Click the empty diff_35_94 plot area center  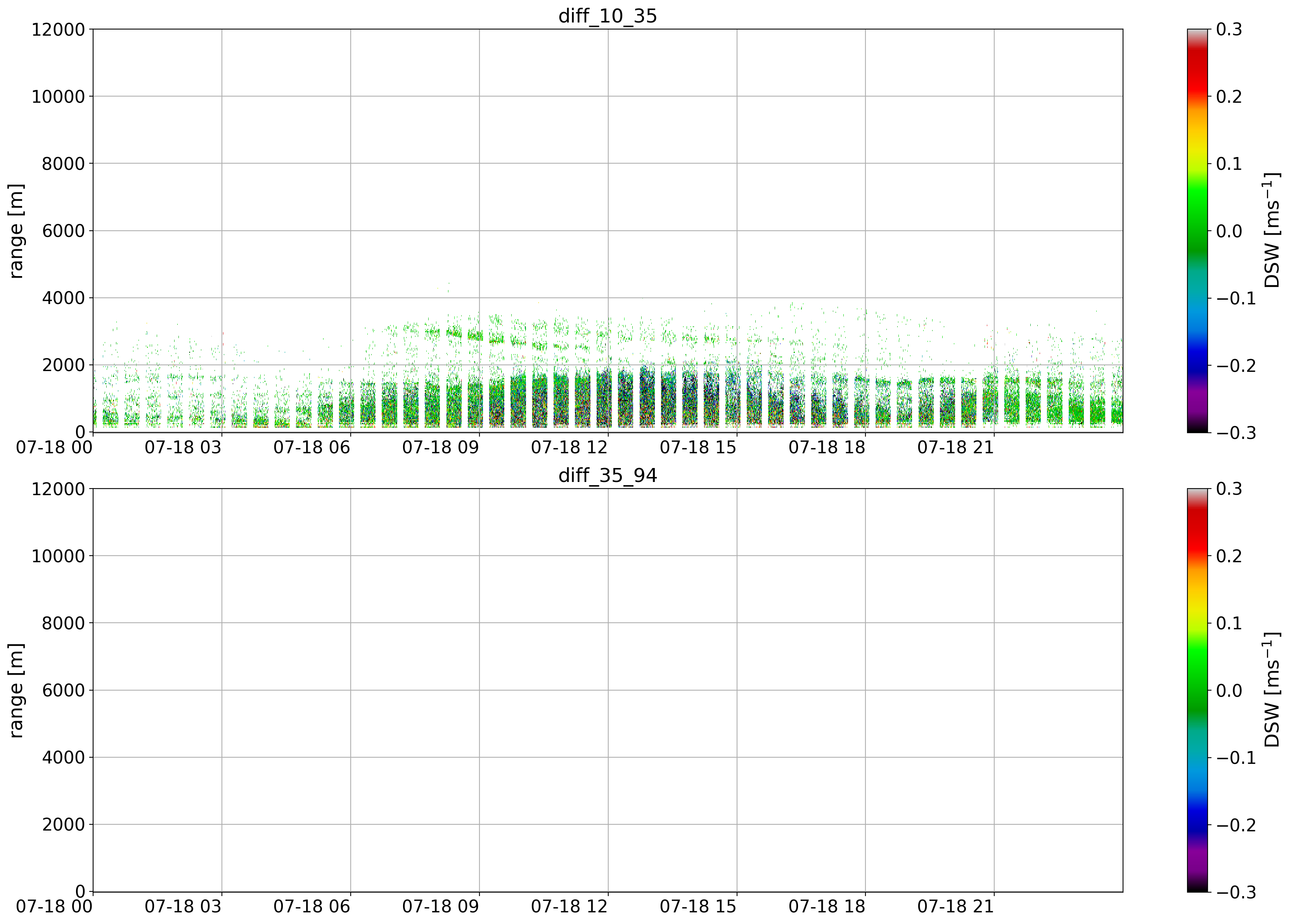click(x=607, y=690)
